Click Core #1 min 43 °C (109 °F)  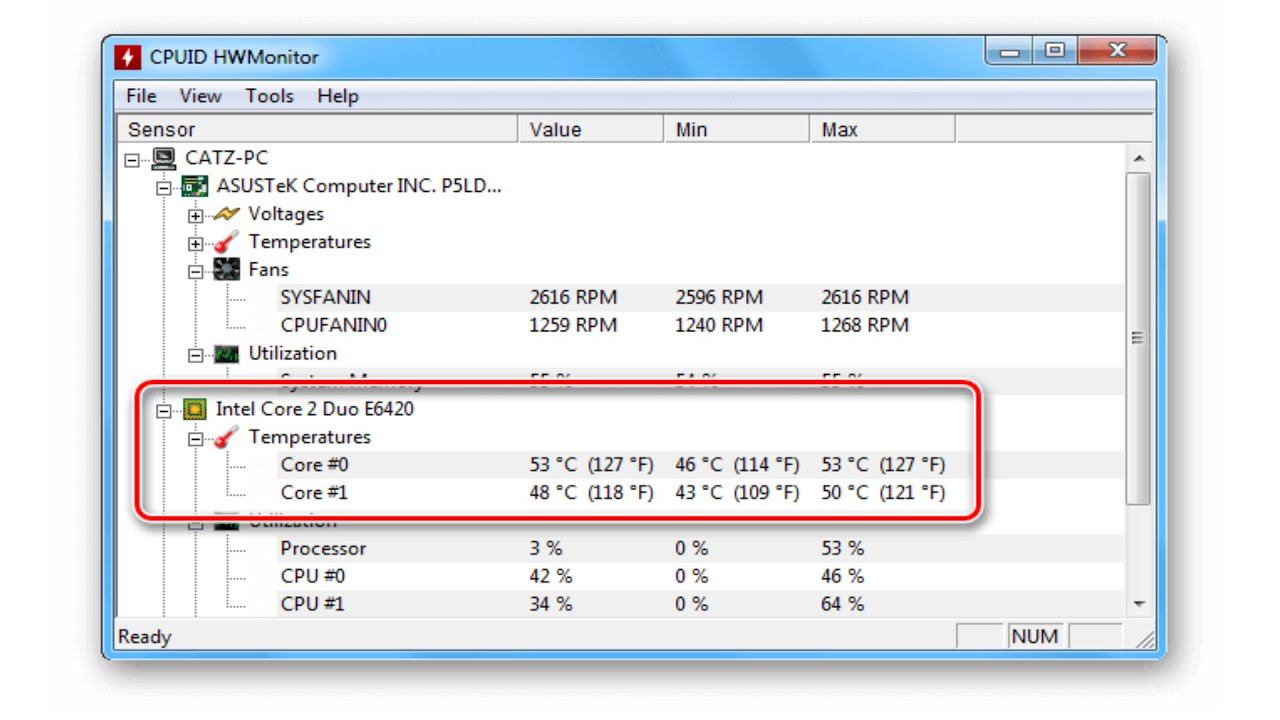coord(737,493)
